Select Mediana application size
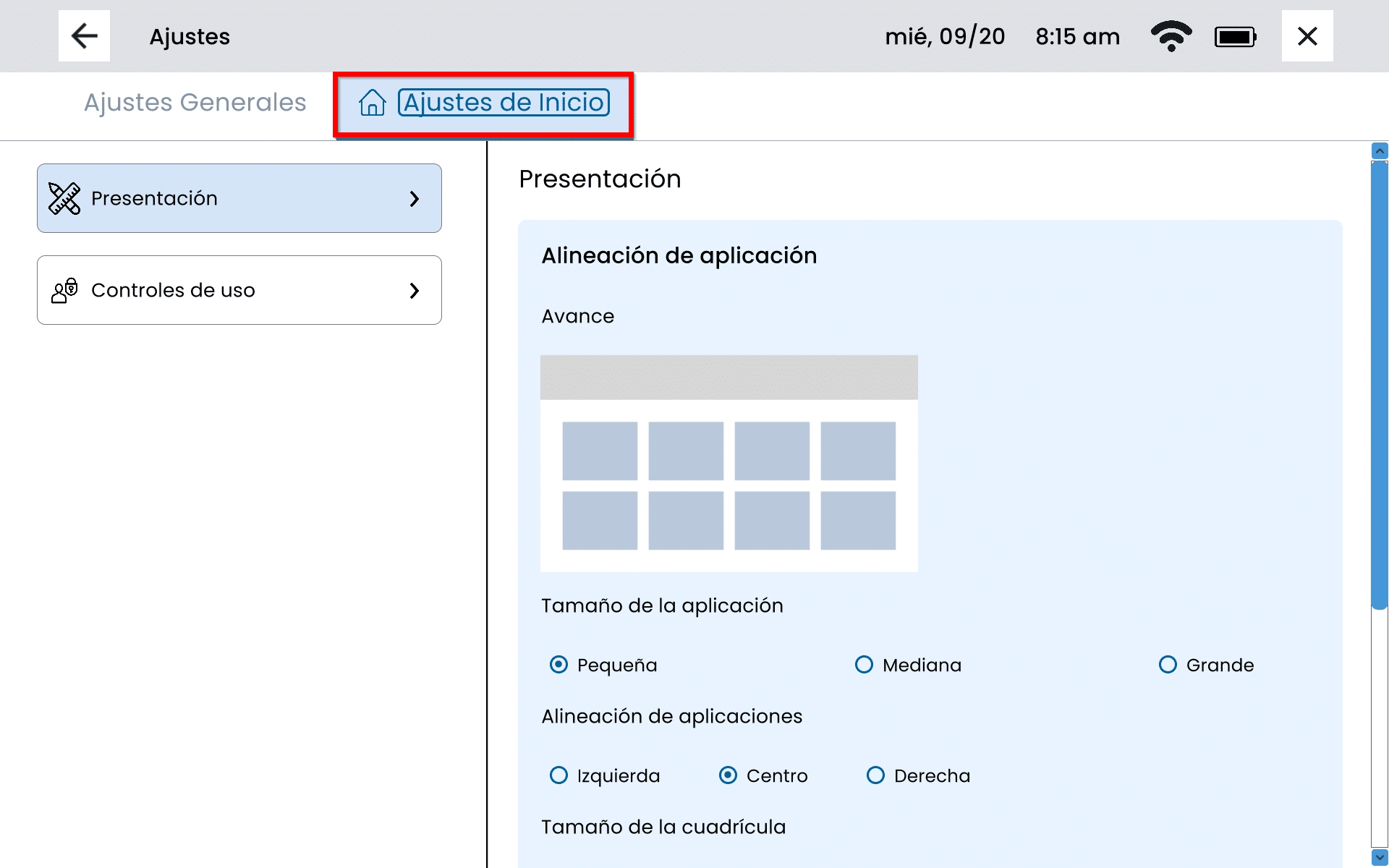1389x868 pixels. (864, 664)
